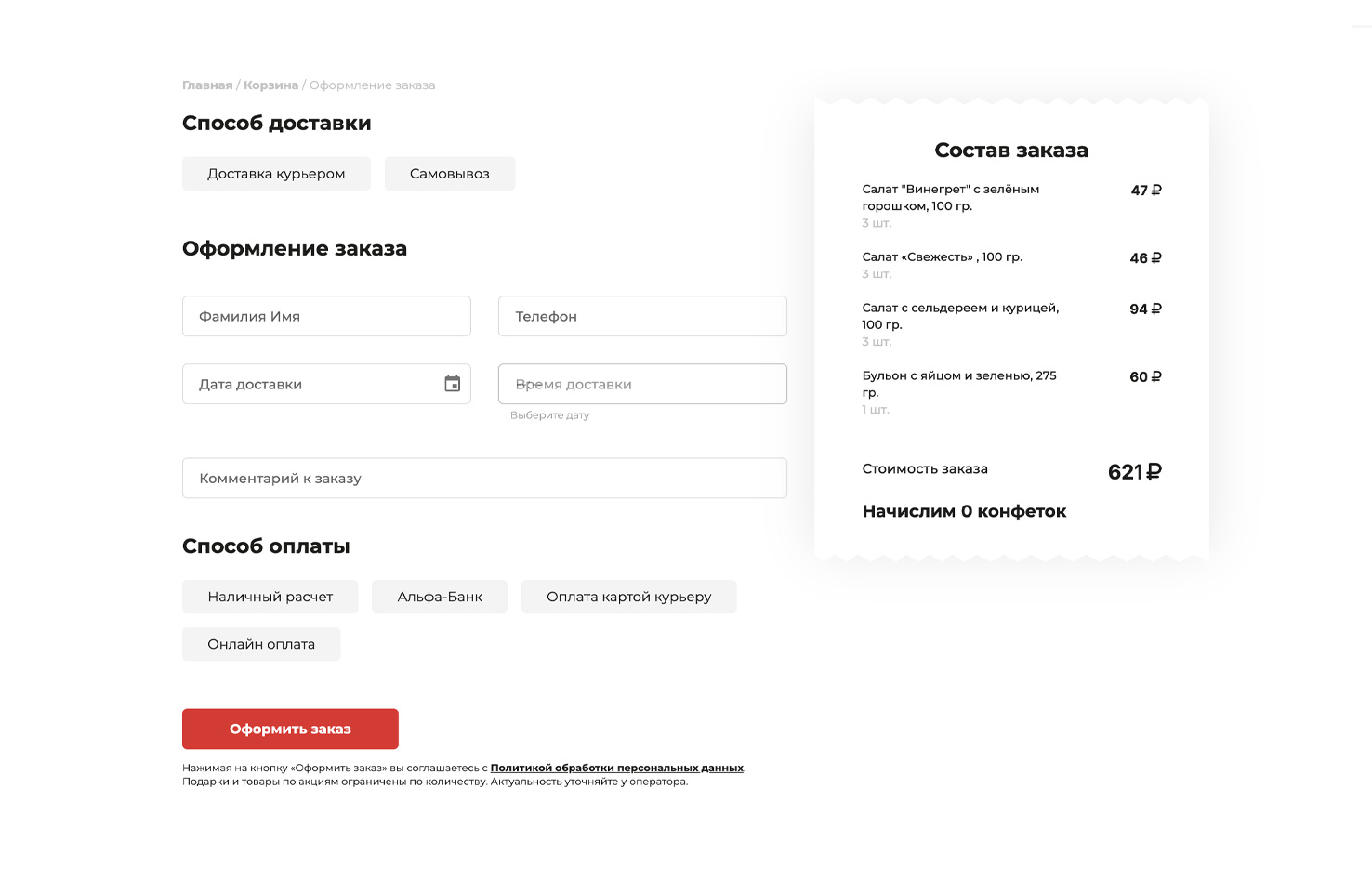This screenshot has width=1372, height=881.
Task: Choose Оплата картой курьеру option
Action: coord(628,597)
